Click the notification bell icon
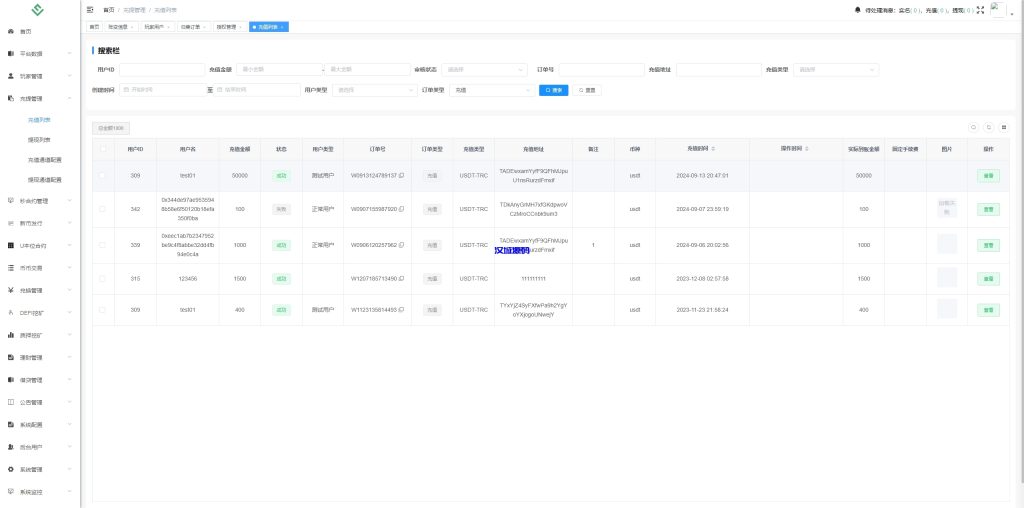 857,9
